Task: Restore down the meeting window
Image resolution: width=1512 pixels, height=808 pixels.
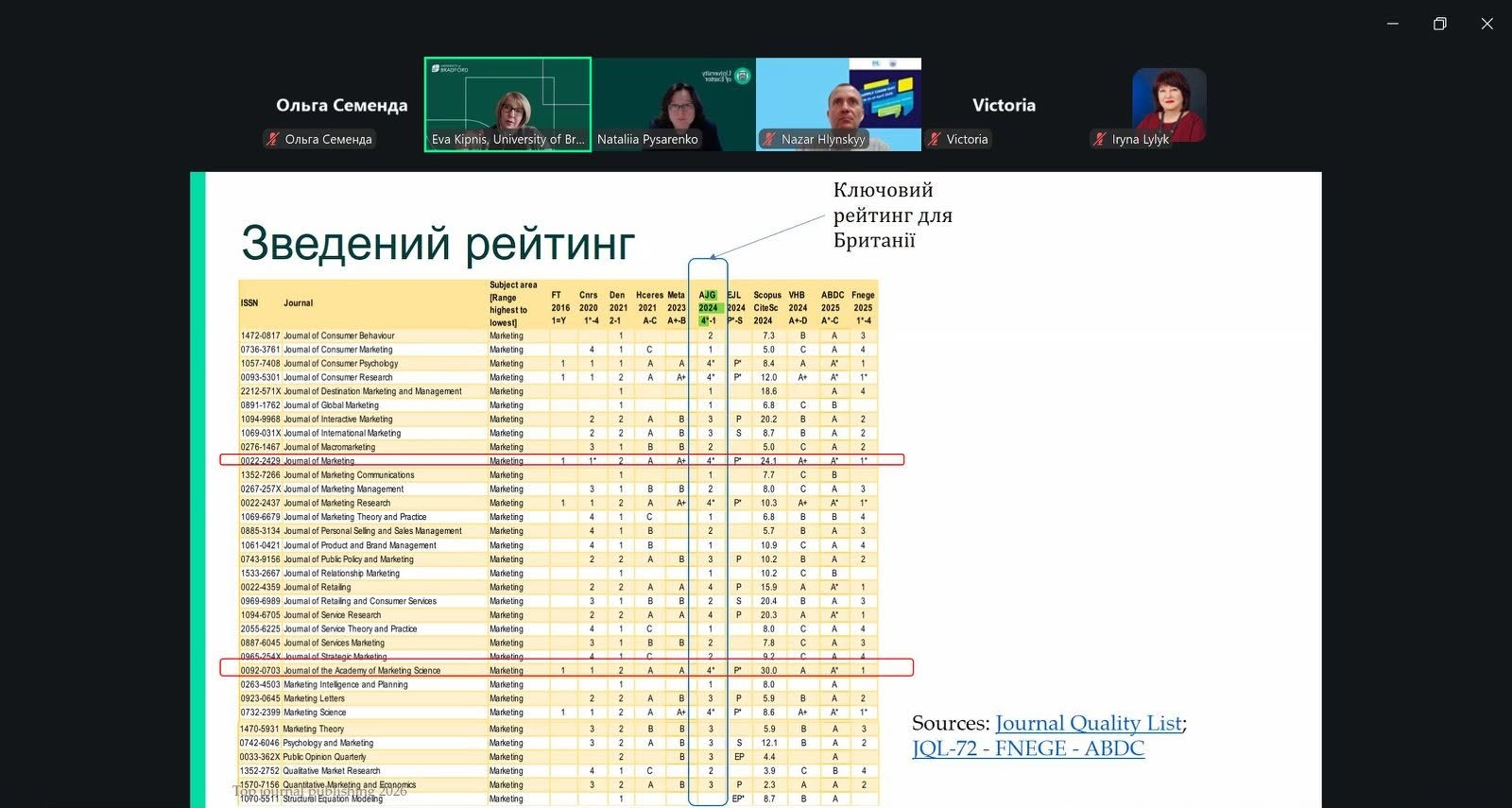Action: pos(1439,24)
